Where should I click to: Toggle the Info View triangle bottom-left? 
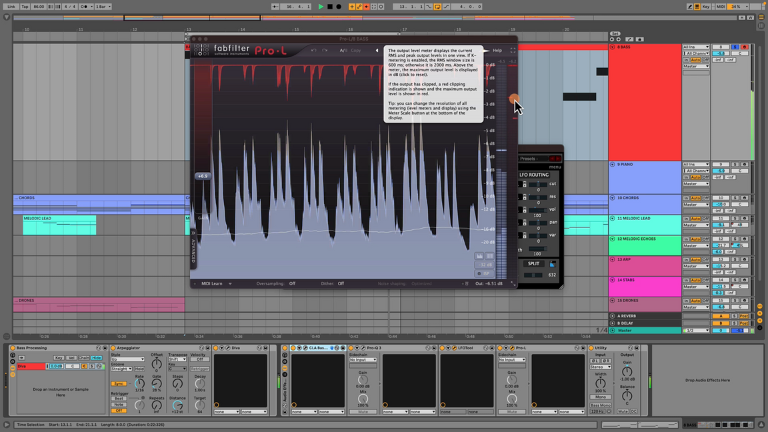click(6, 425)
